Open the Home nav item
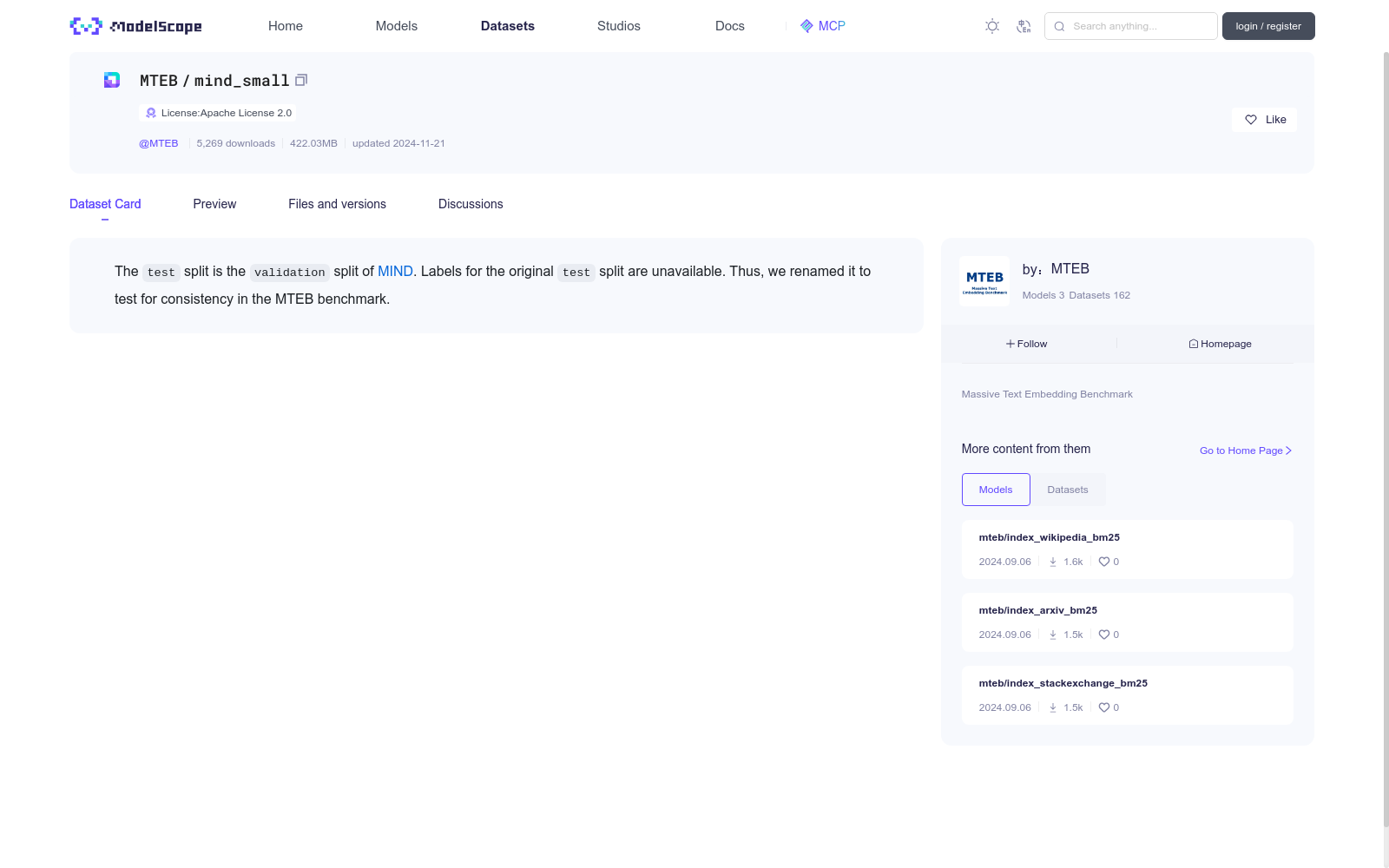This screenshot has width=1389, height=868. tap(286, 26)
